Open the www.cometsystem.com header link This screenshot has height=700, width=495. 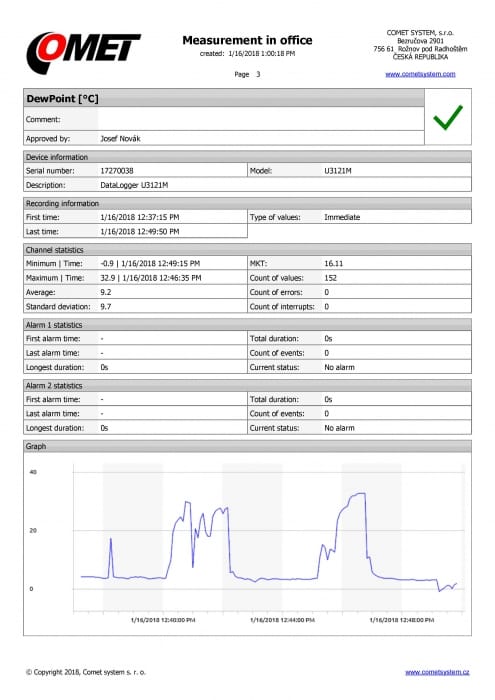coord(420,74)
